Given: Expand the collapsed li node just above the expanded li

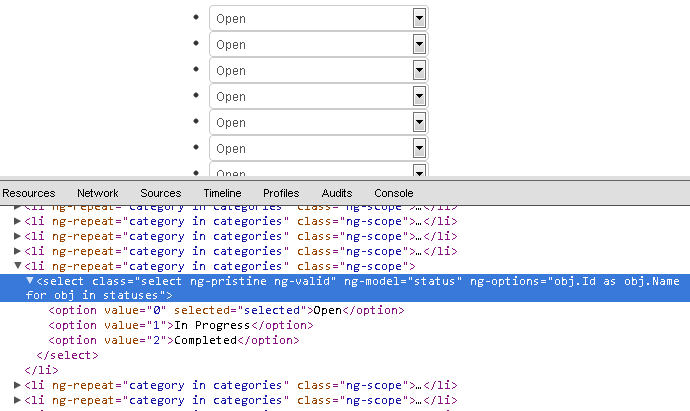Looking at the screenshot, I should (x=18, y=251).
